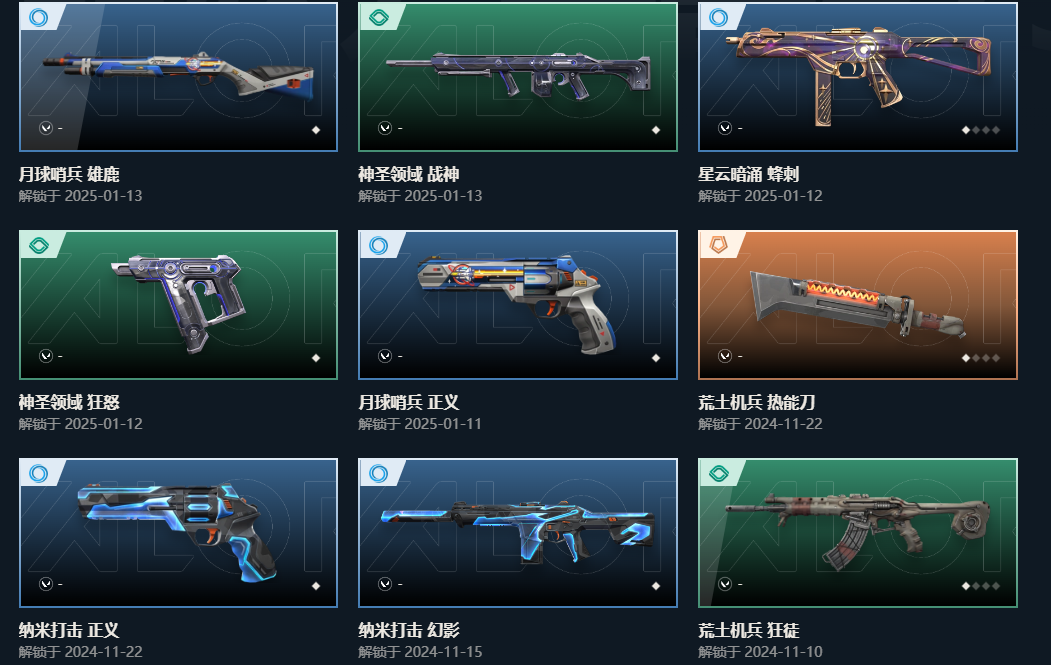
Task: Click 荒土机兵 热能刀 title text
Action: tap(756, 402)
